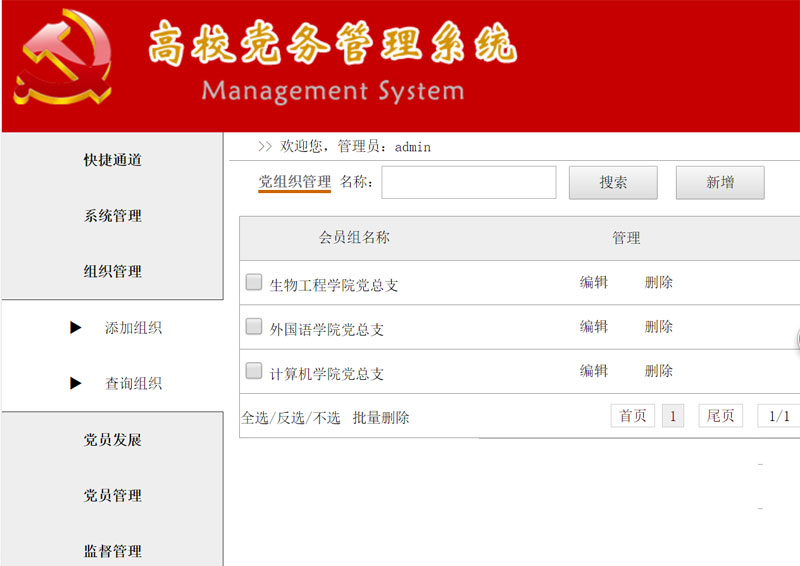The width and height of the screenshot is (800, 566).
Task: Click the welcome text 管理员: admin
Action: pos(384,147)
